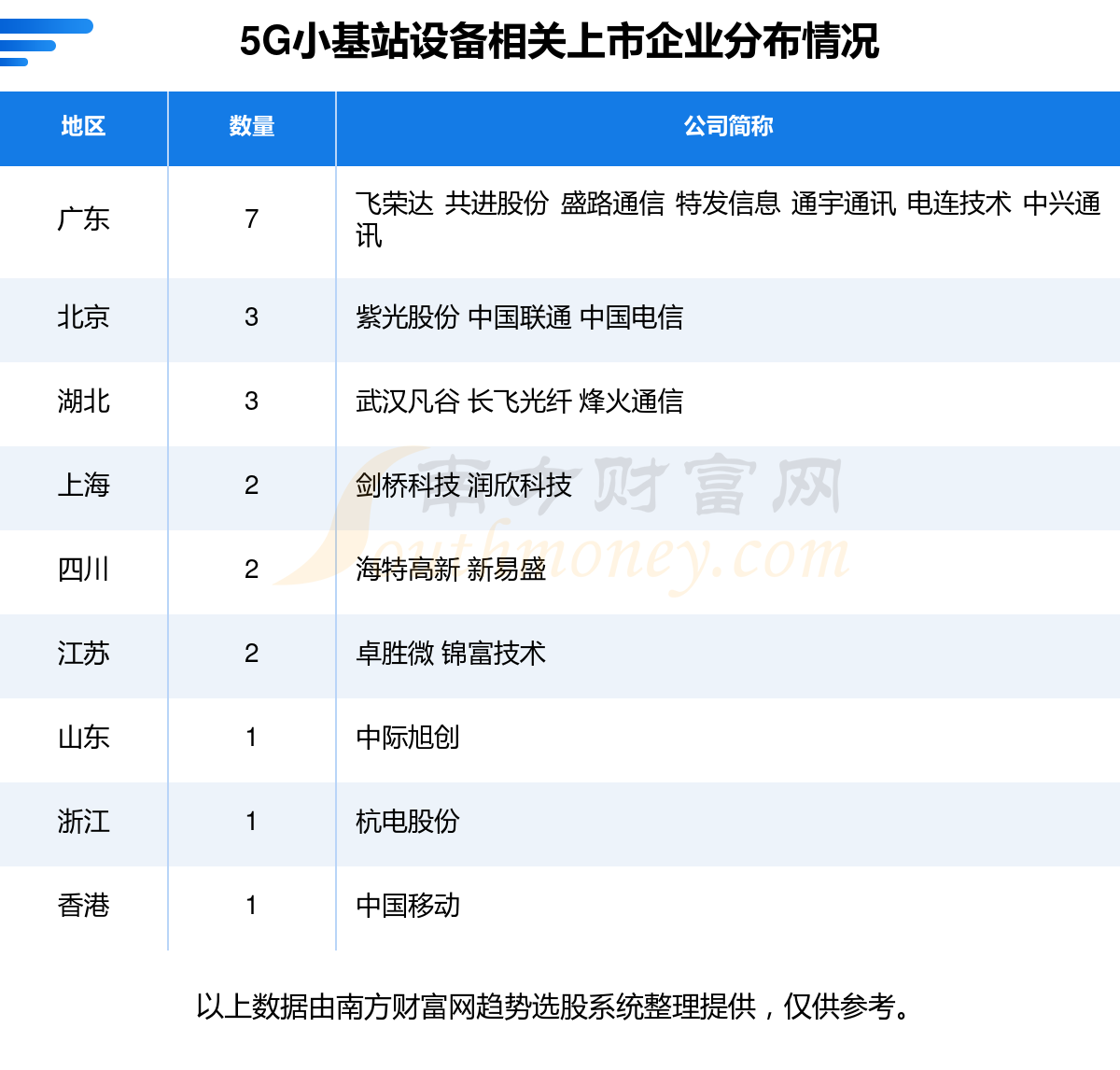
Task: Click the company name 海特高新
Action: tap(407, 570)
